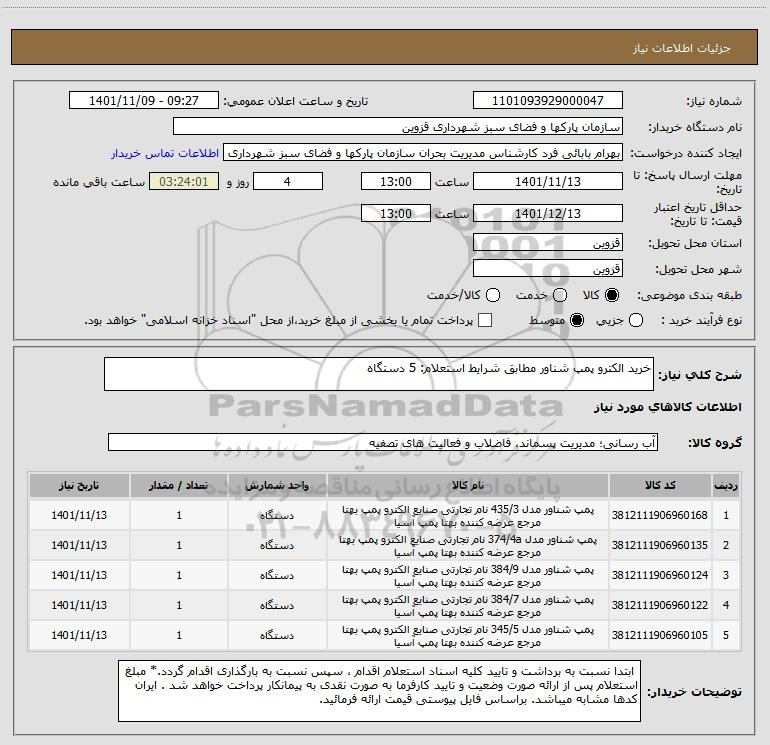The image size is (770, 745).
Task: Click the request creator field بهرام بابائی فرد
Action: [x=423, y=153]
